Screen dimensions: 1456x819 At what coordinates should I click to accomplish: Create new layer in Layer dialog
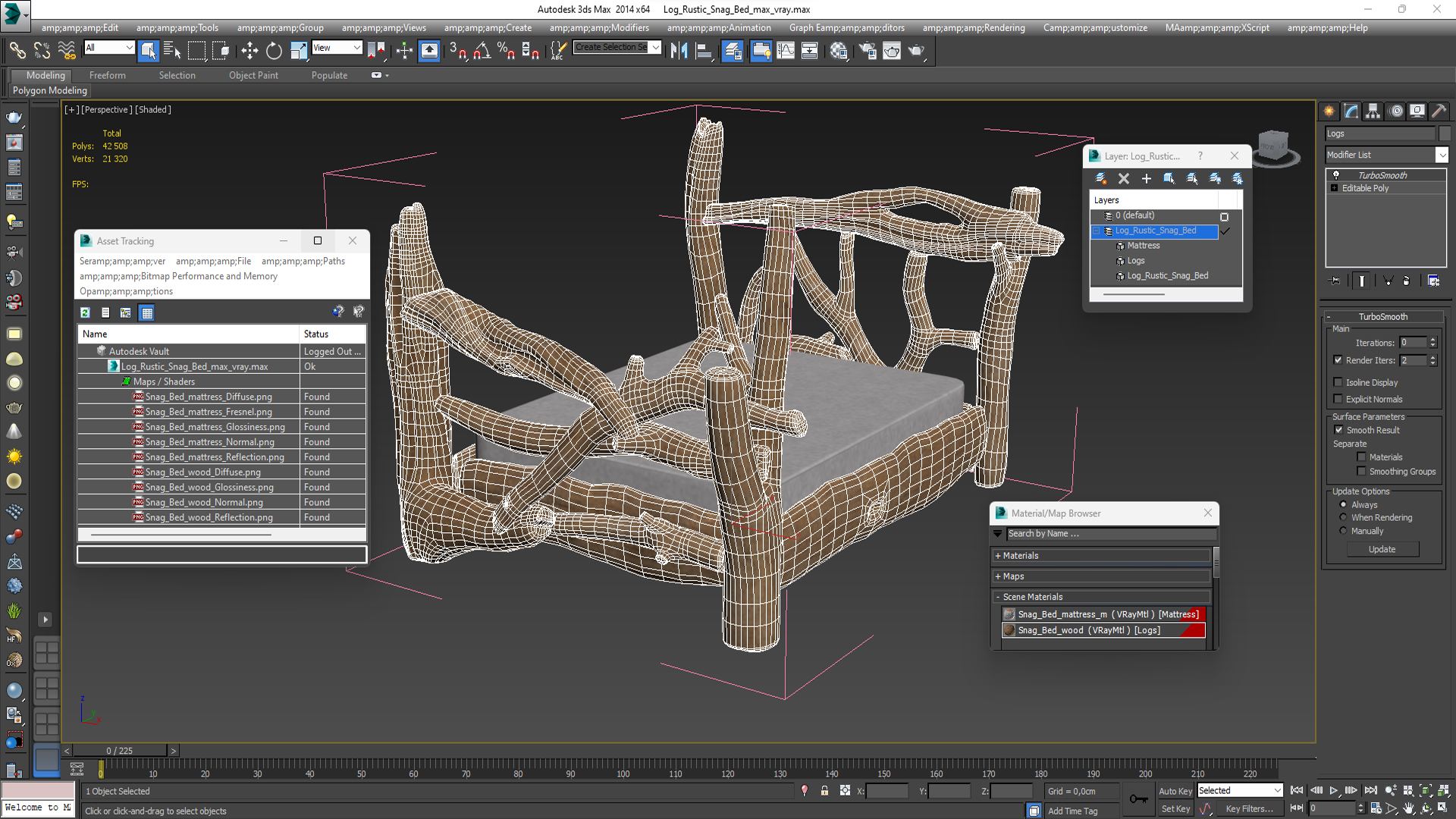(1101, 178)
